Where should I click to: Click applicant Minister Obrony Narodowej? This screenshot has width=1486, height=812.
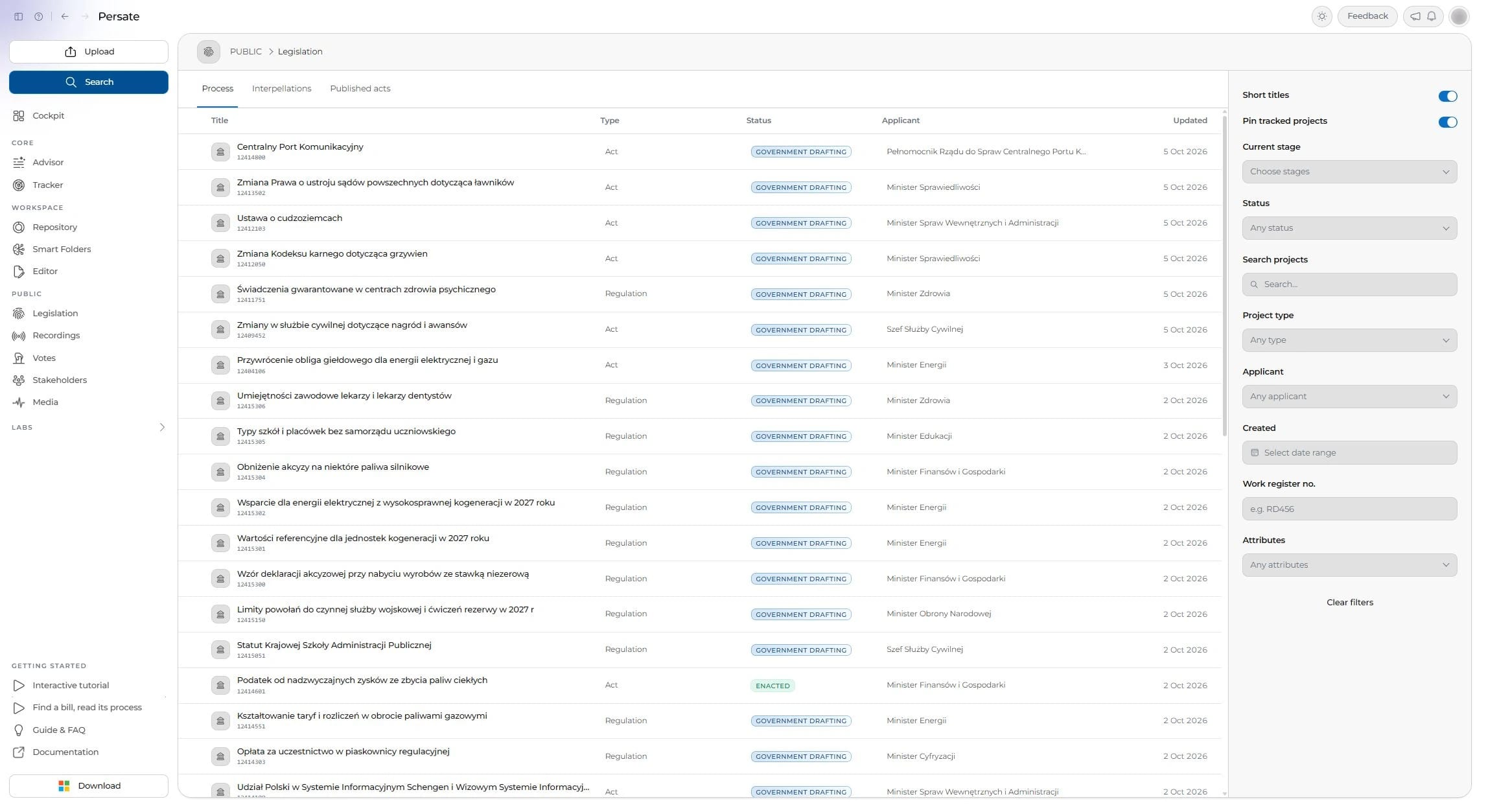pos(938,614)
